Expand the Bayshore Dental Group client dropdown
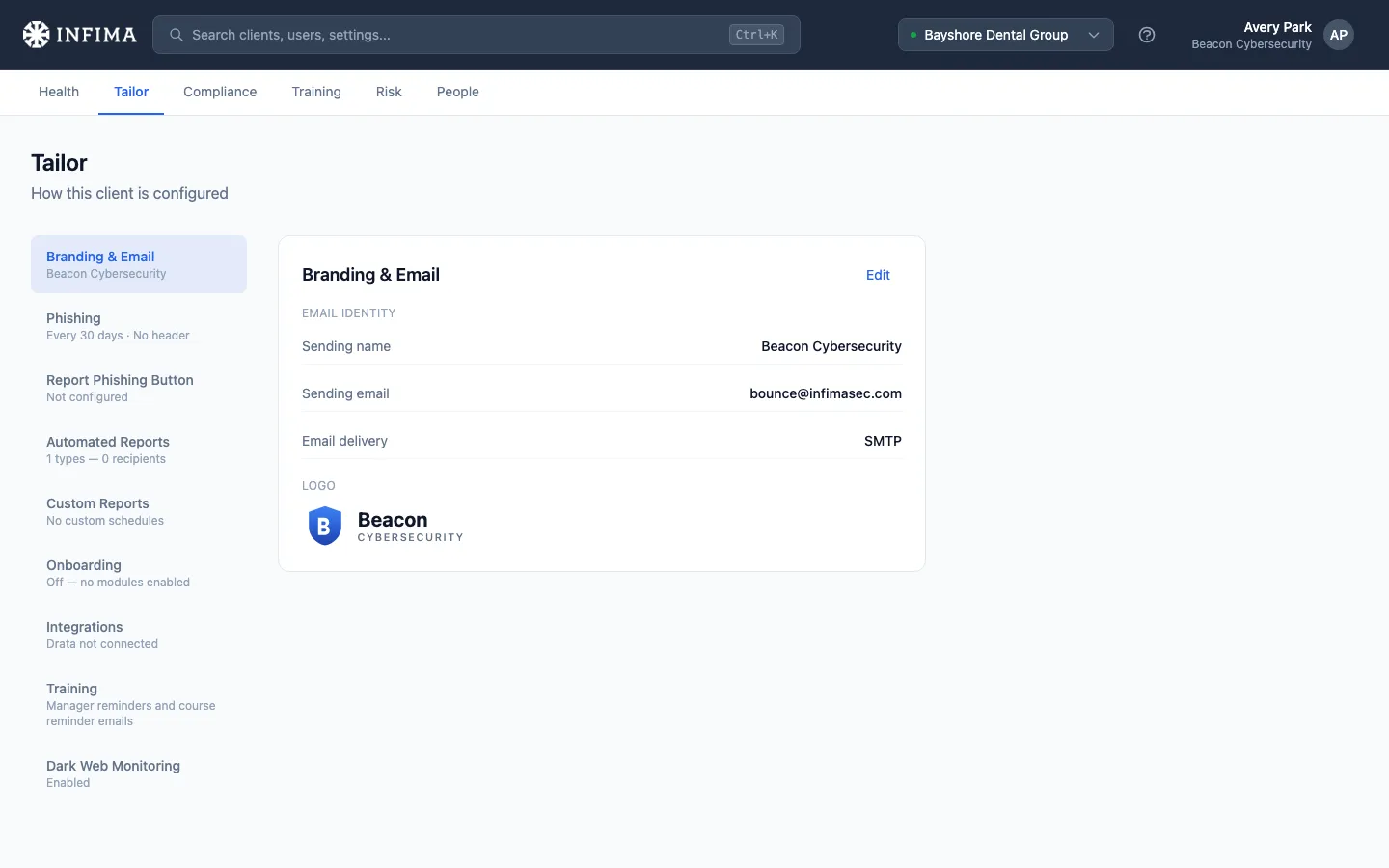 tap(1006, 35)
